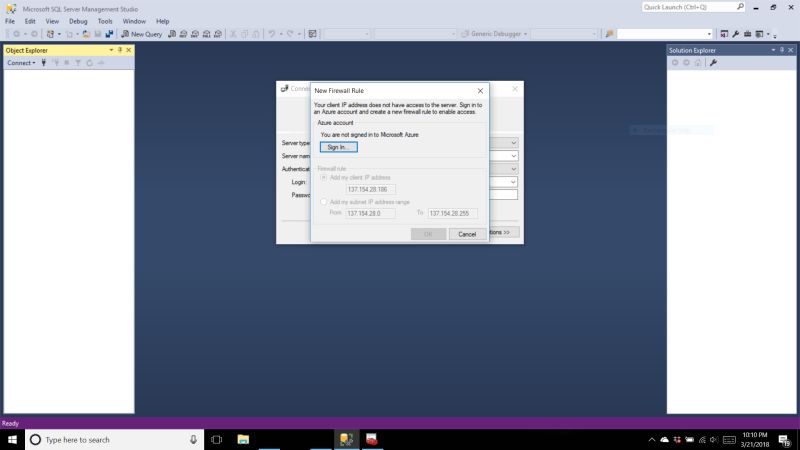Viewport: 800px width, 450px height.
Task: Open the Edit menu
Action: [30, 21]
